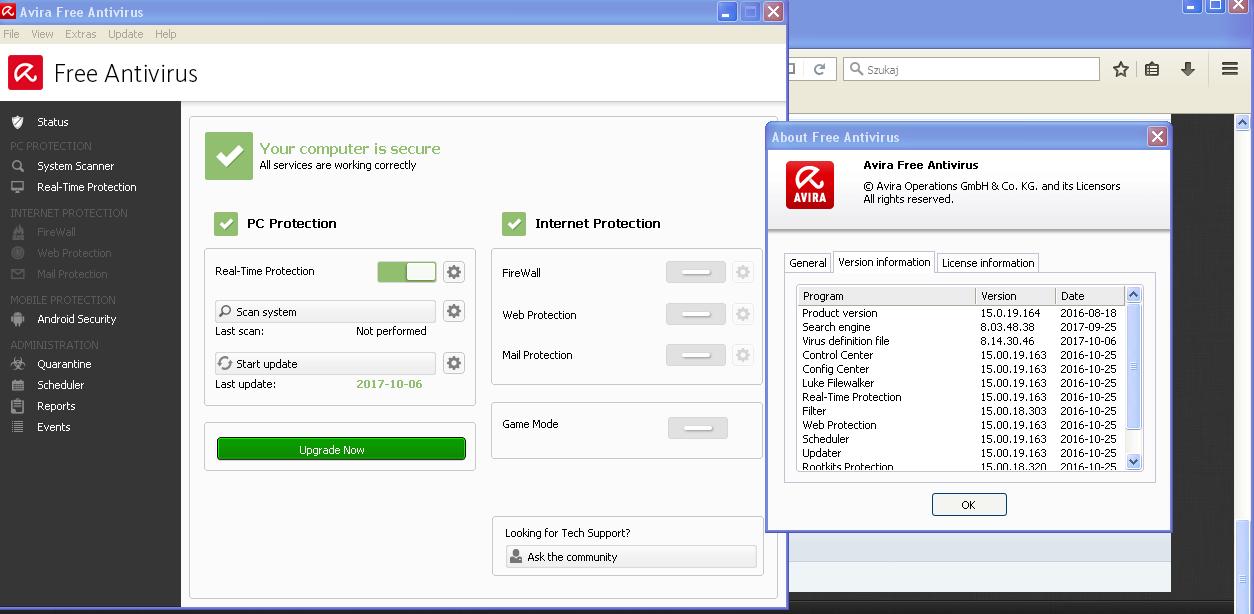This screenshot has height=614, width=1254.
Task: Switch to the License information tab
Action: click(x=988, y=263)
